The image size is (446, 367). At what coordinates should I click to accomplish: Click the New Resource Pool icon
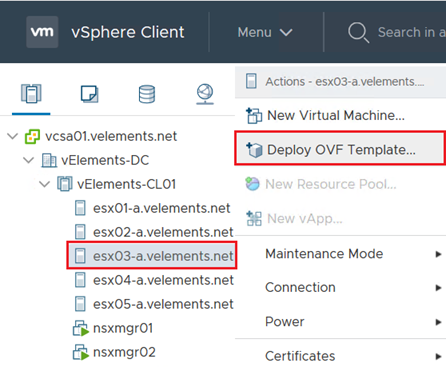[252, 184]
